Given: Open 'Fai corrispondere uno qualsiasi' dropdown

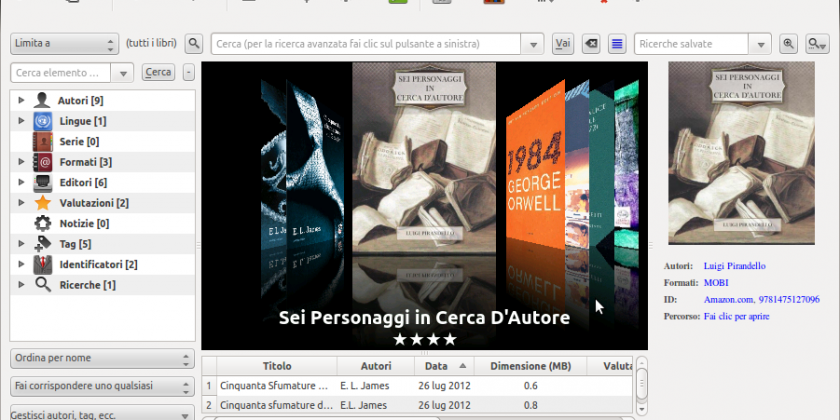Looking at the screenshot, I should coord(102,386).
